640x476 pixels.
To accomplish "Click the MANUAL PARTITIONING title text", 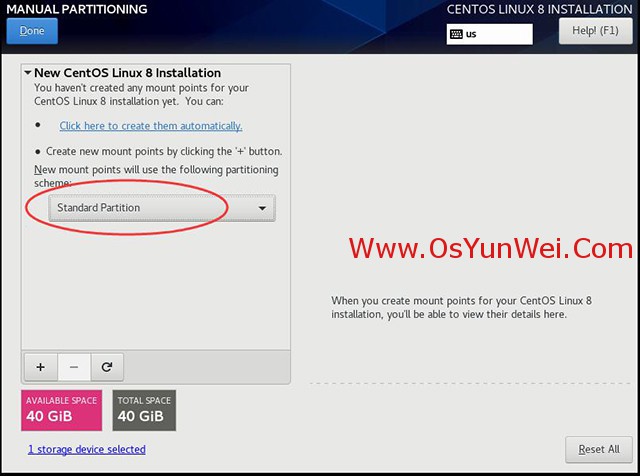I will (77, 9).
